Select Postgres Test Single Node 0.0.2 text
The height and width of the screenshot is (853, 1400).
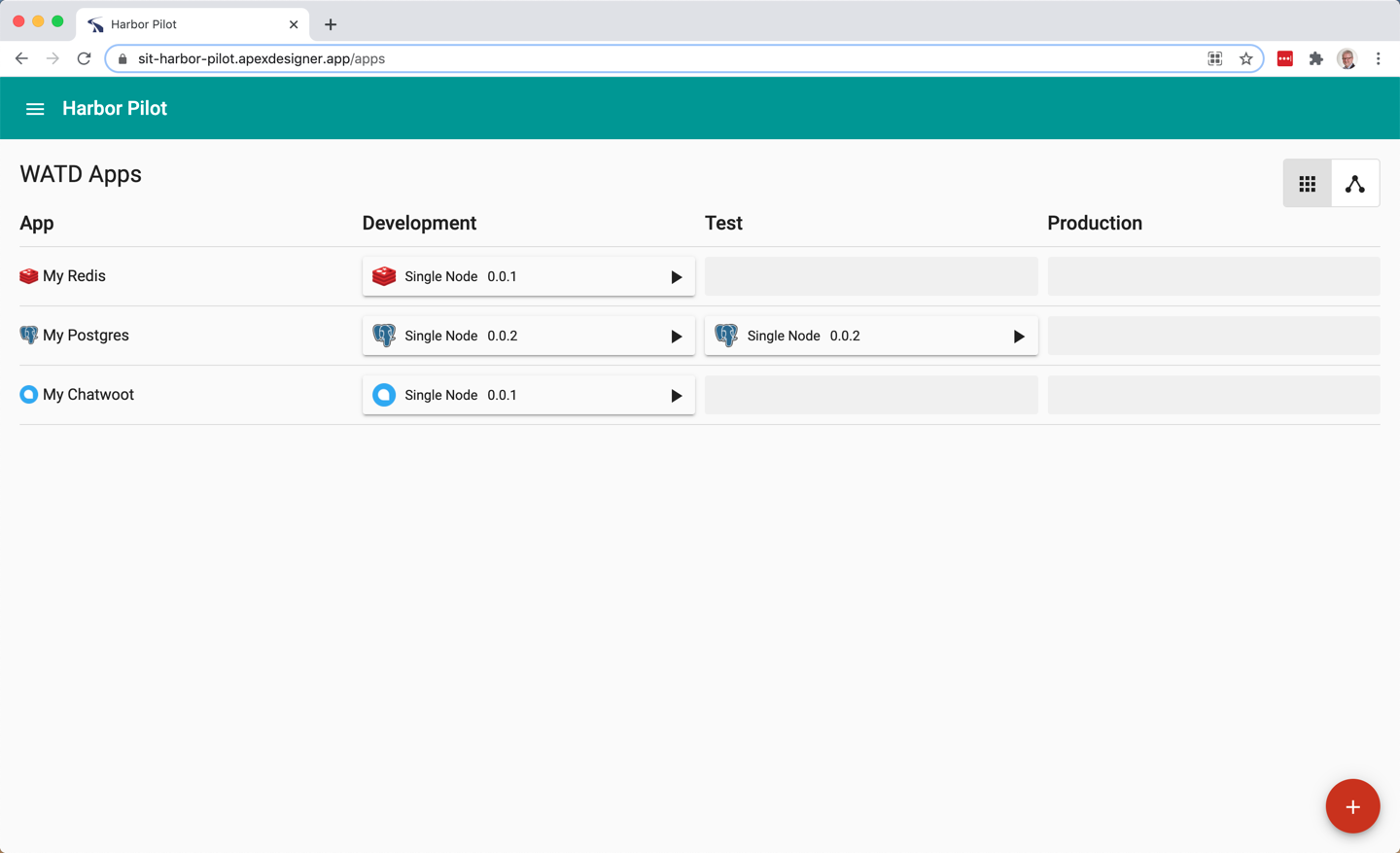point(803,337)
